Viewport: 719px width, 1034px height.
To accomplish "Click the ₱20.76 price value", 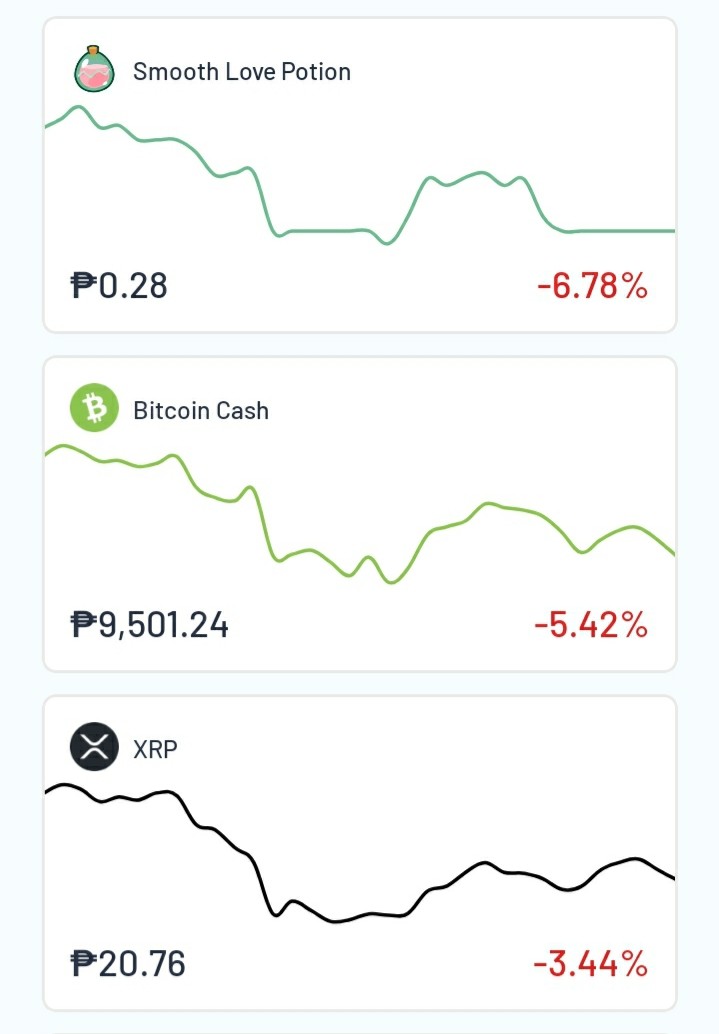I will (128, 963).
